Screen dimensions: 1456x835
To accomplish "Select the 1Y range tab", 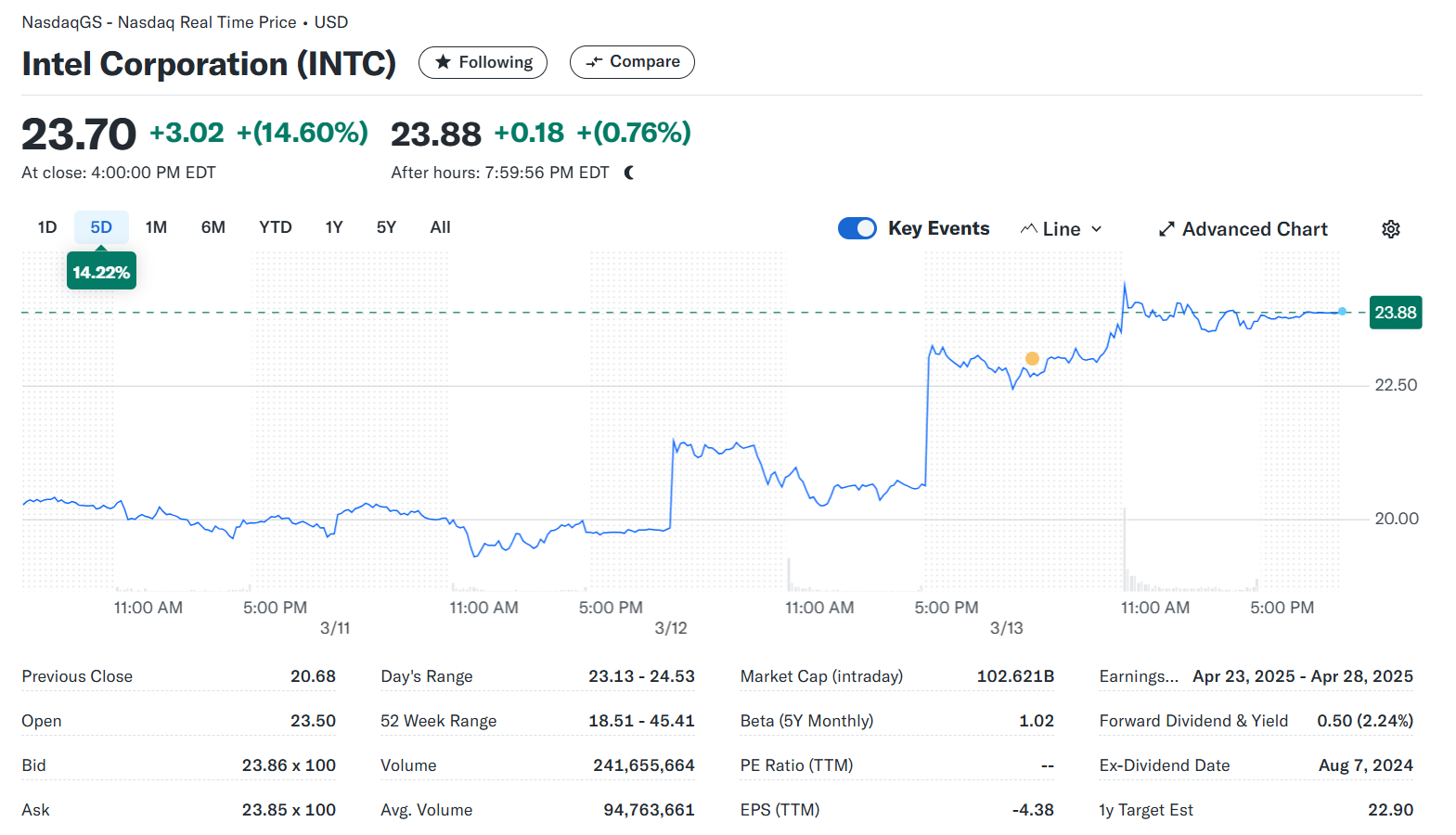I will click(x=334, y=227).
